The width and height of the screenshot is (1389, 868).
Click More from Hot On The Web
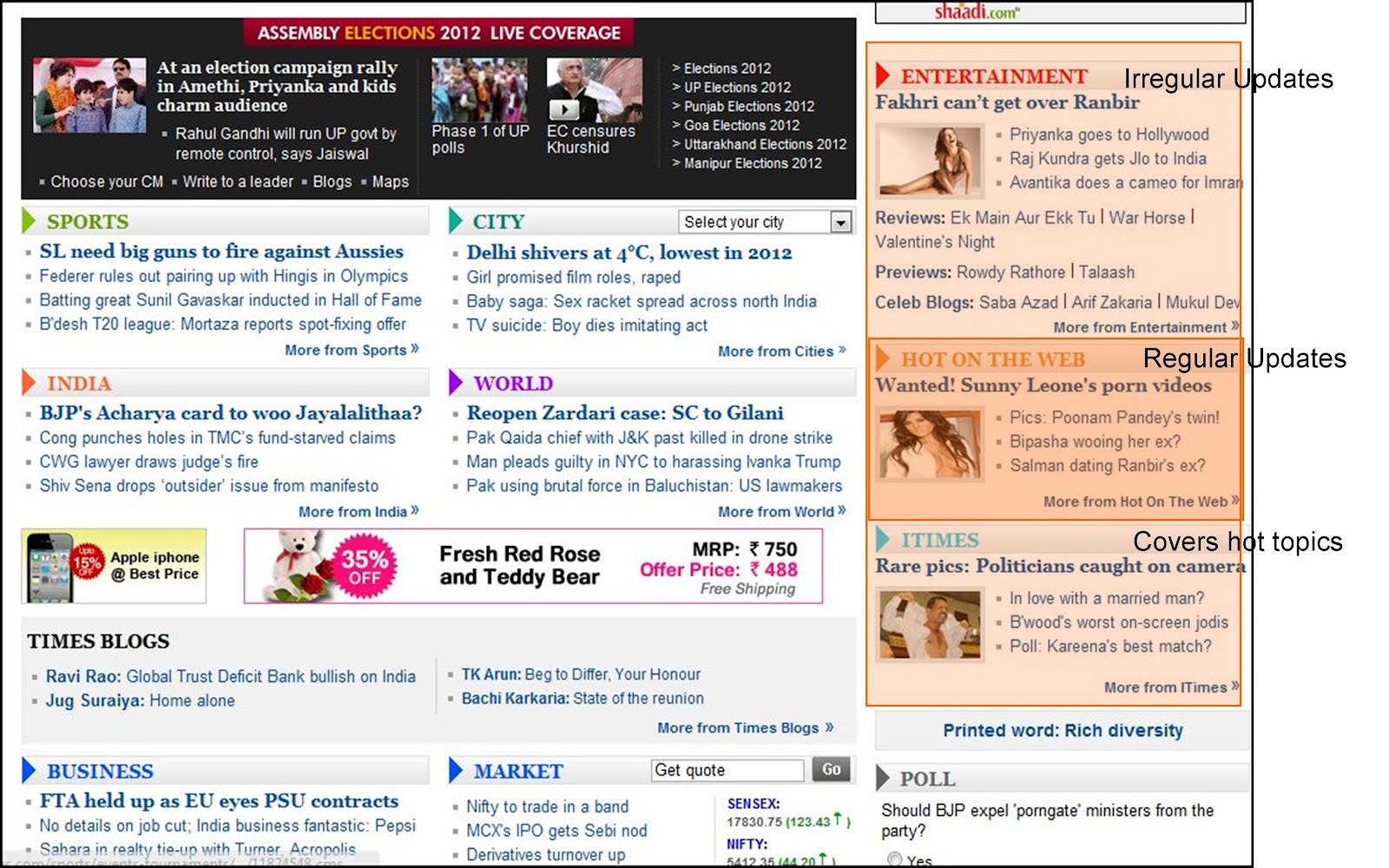click(1142, 501)
